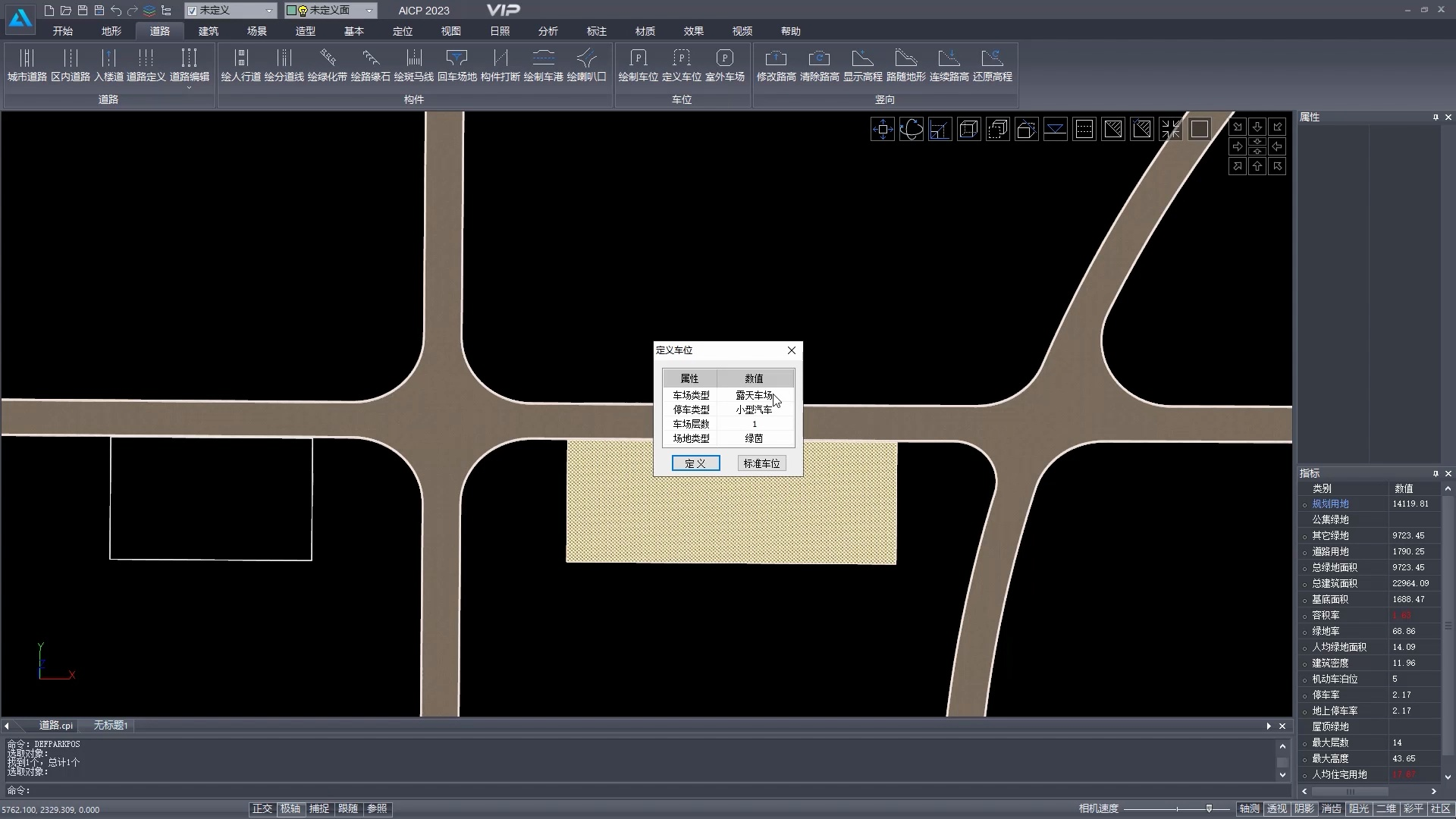
Task: Select the 构件打断 break tool
Action: [500, 65]
